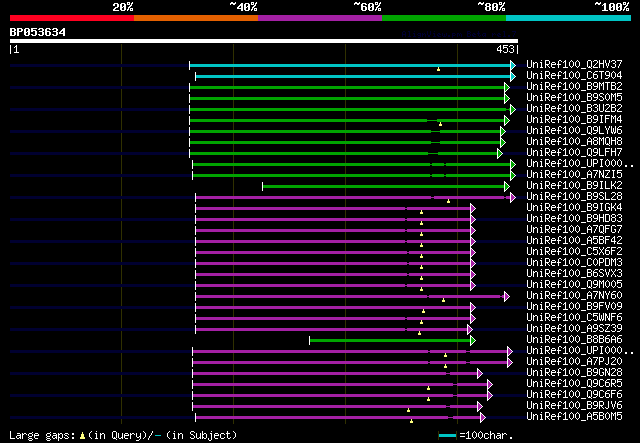Select the UniRef100_A5BF42 label
Viewport: 640px width, 443px height.
point(574,241)
